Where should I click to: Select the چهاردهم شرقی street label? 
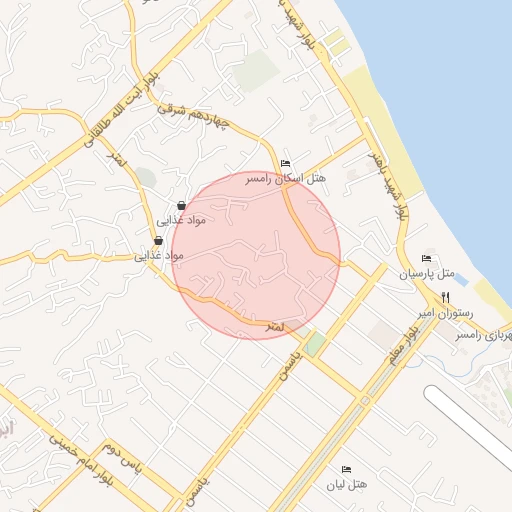tap(194, 116)
